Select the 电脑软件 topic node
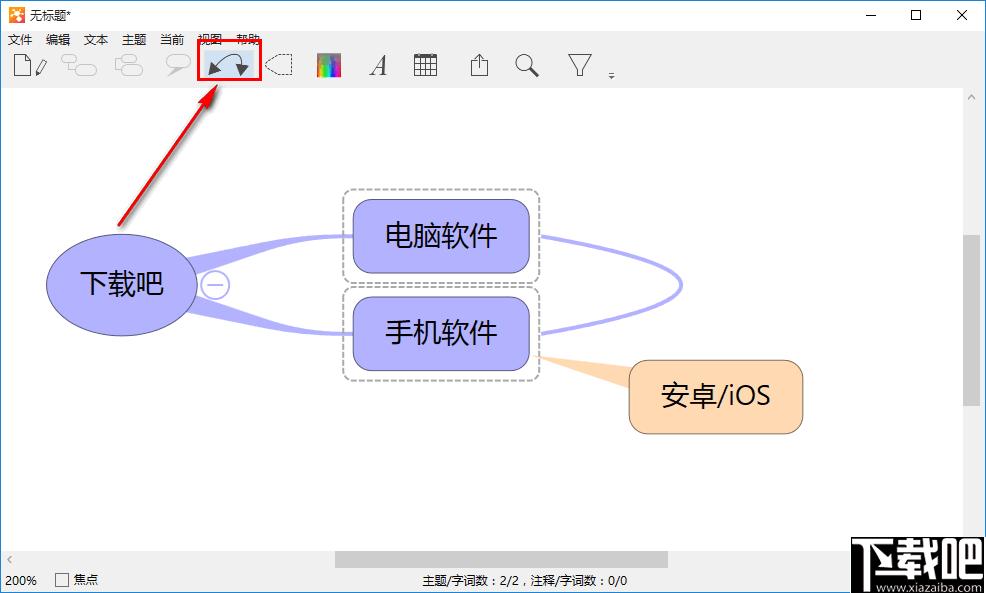This screenshot has height=593, width=986. tap(441, 236)
